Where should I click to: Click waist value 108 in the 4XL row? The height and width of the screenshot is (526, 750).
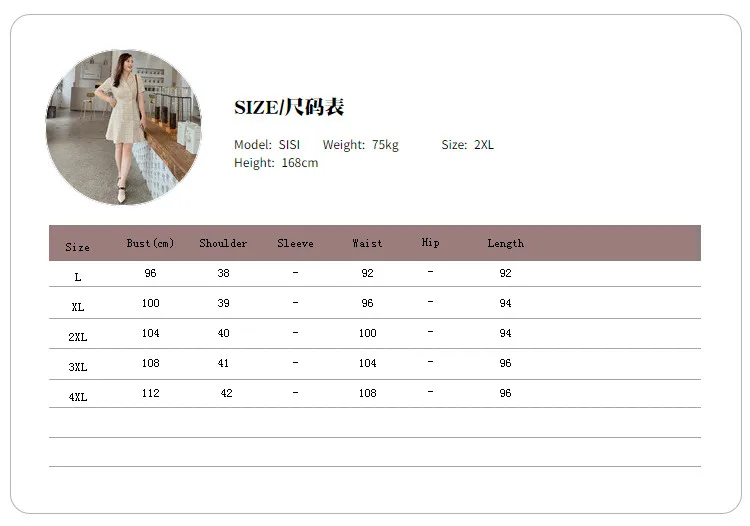point(368,393)
